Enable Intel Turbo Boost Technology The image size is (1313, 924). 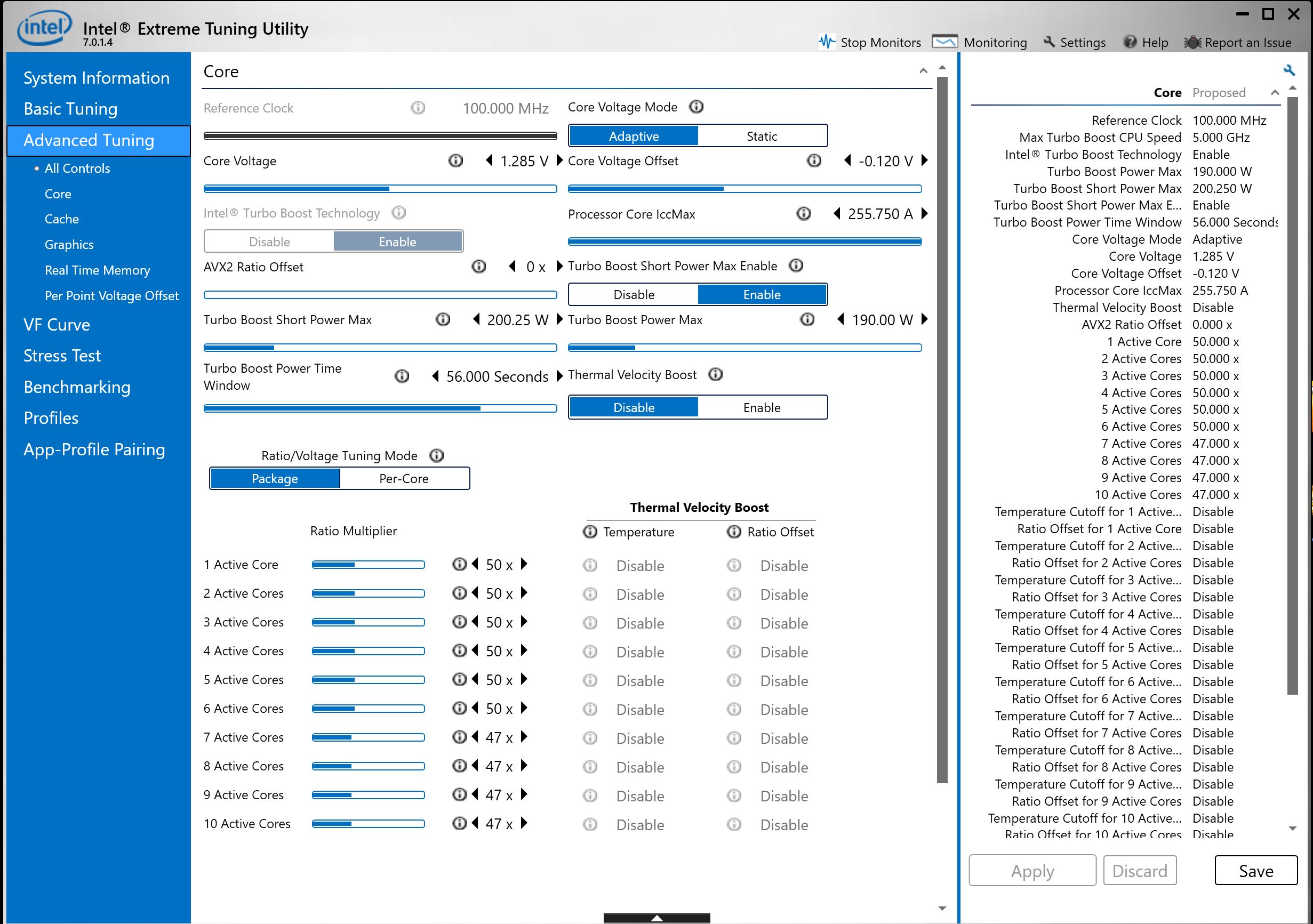coord(397,242)
